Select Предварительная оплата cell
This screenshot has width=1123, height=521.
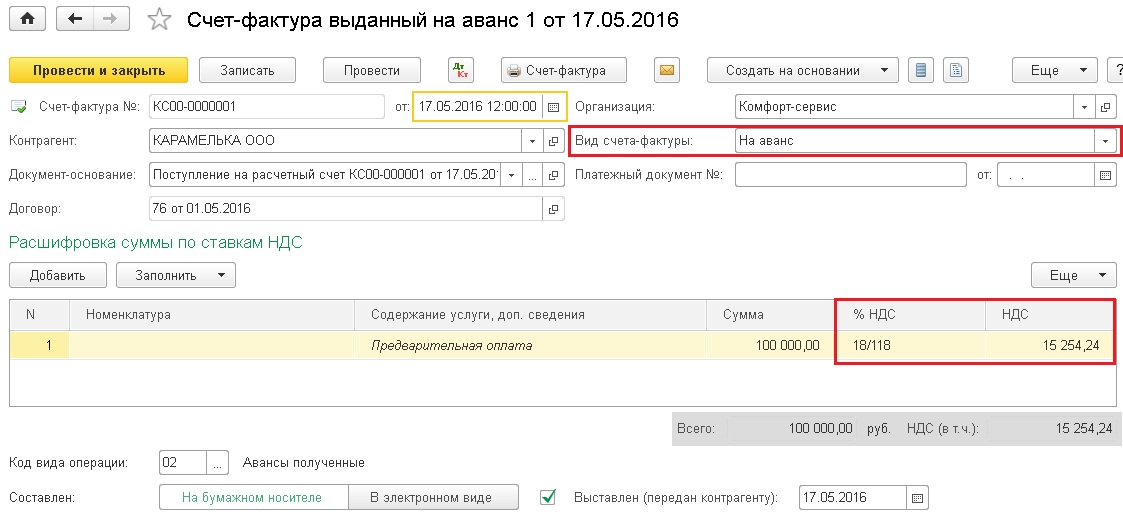pos(531,345)
